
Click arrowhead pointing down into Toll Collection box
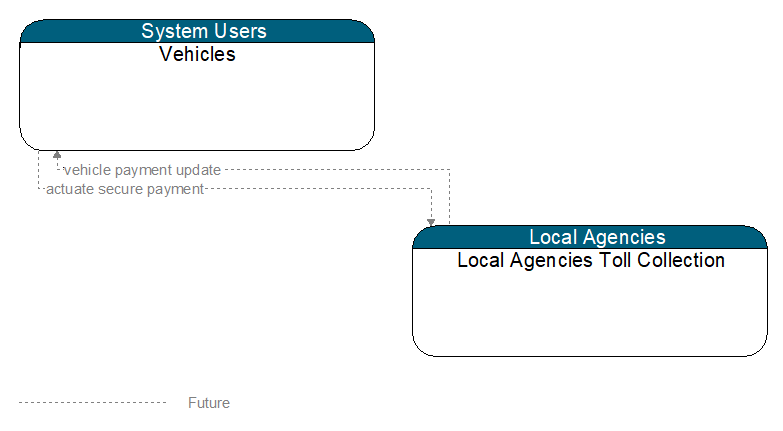click(x=431, y=222)
